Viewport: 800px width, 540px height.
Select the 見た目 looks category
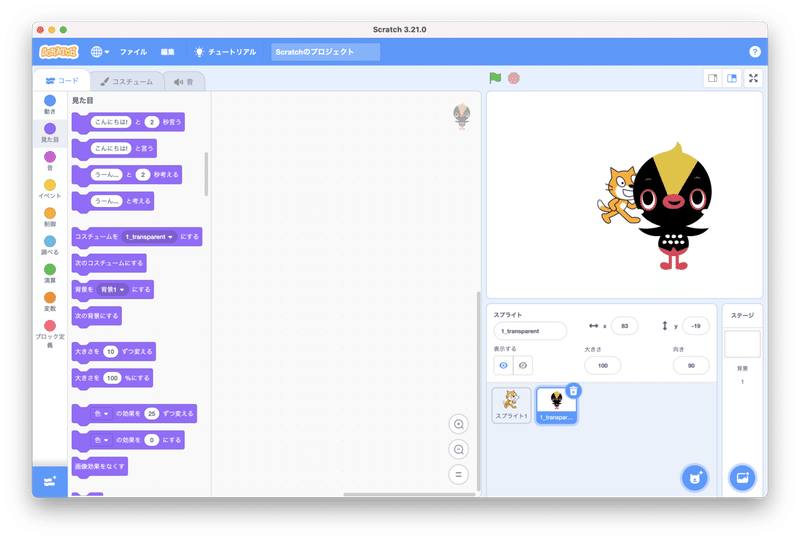(49, 133)
